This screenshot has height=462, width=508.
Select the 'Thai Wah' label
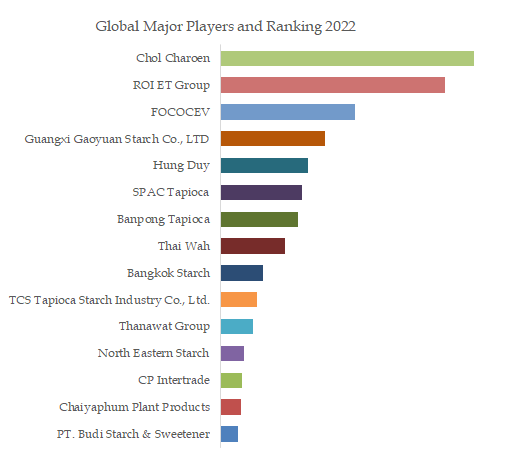(x=184, y=246)
